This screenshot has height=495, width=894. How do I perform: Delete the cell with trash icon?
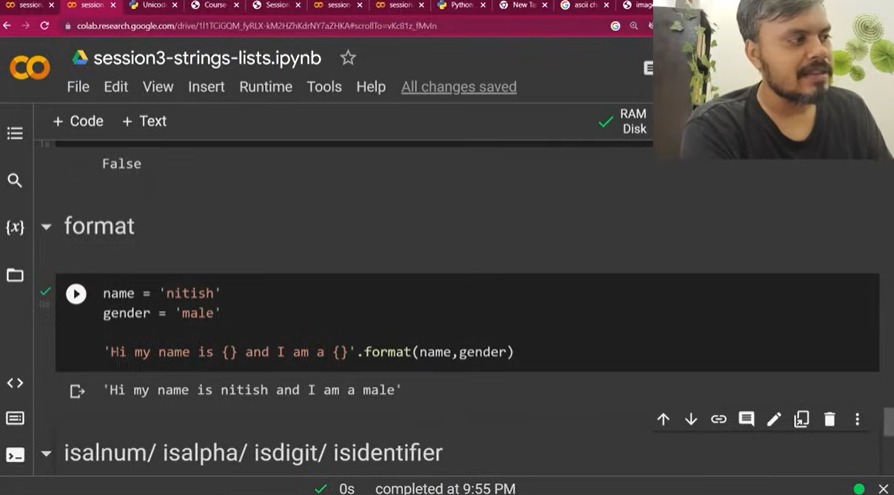tap(830, 419)
